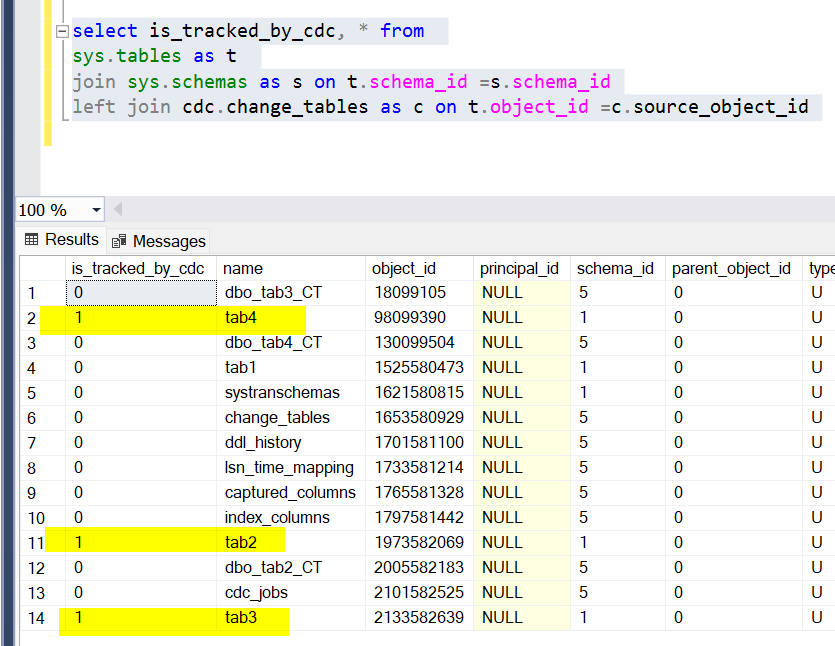Viewport: 835px width, 646px height.
Task: Click object_id cell 98099390
Action: point(419,318)
